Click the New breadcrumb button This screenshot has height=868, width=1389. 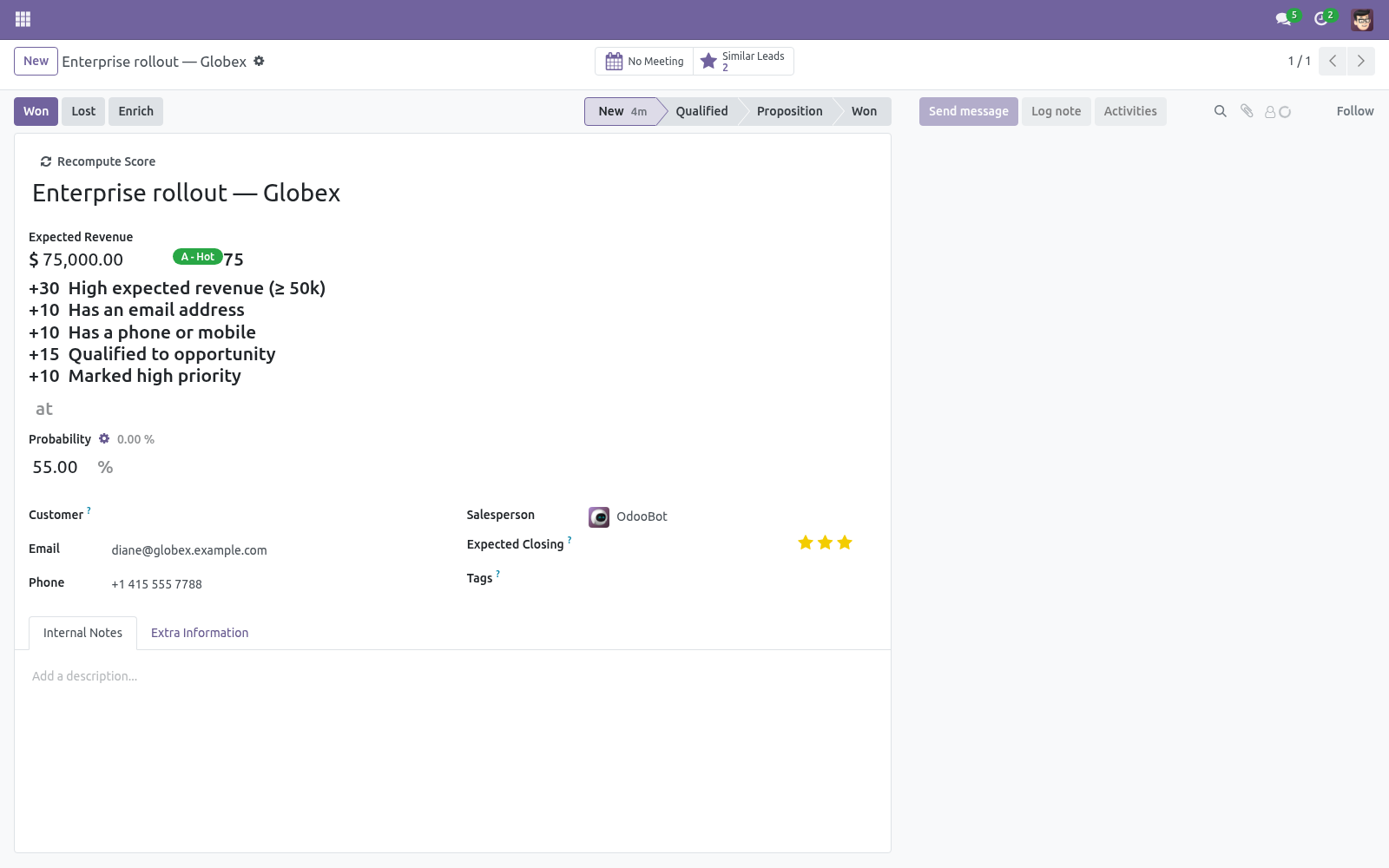coord(36,61)
